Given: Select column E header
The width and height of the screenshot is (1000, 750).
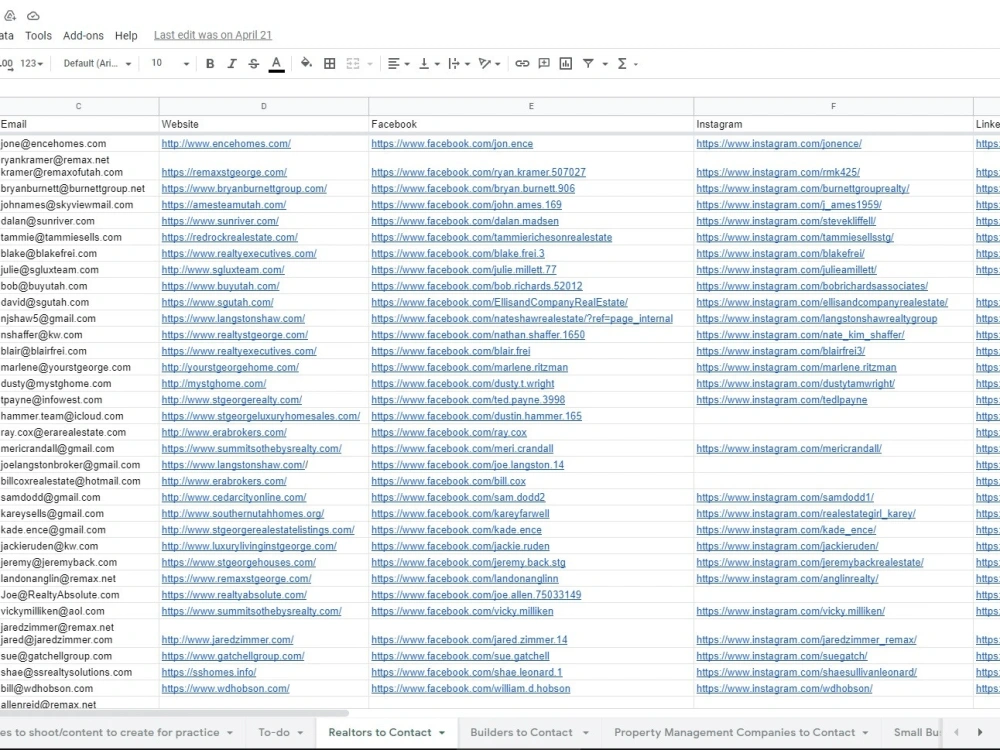Looking at the screenshot, I should pos(531,107).
